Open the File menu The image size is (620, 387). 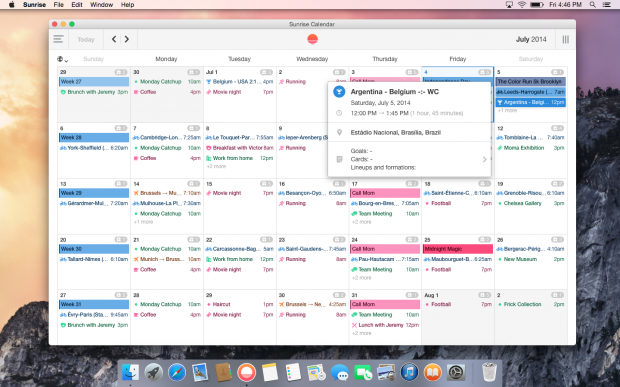59,5
